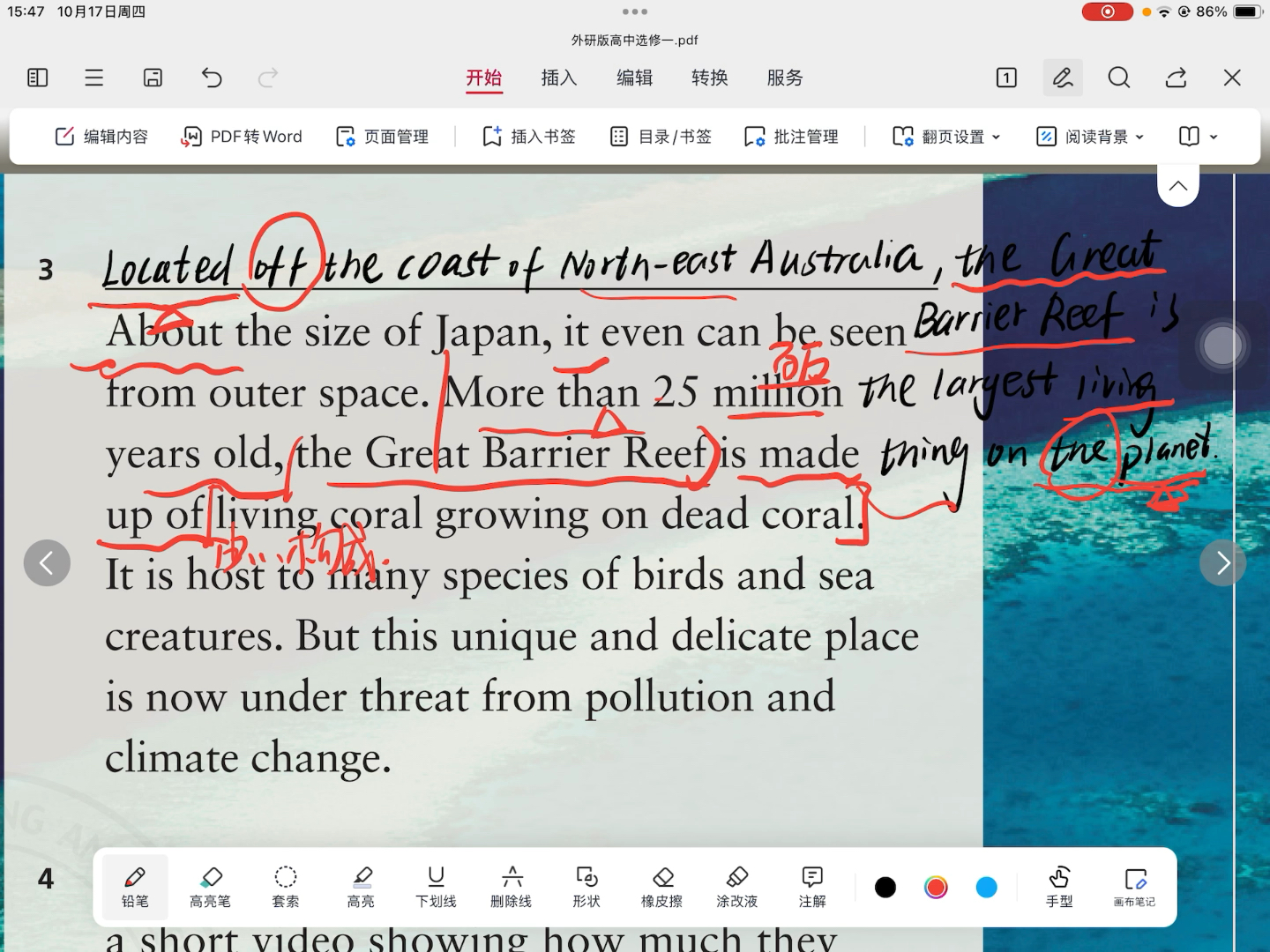Pick the 涂改液 correction fluid tool
Image resolution: width=1270 pixels, height=952 pixels.
coord(736,887)
